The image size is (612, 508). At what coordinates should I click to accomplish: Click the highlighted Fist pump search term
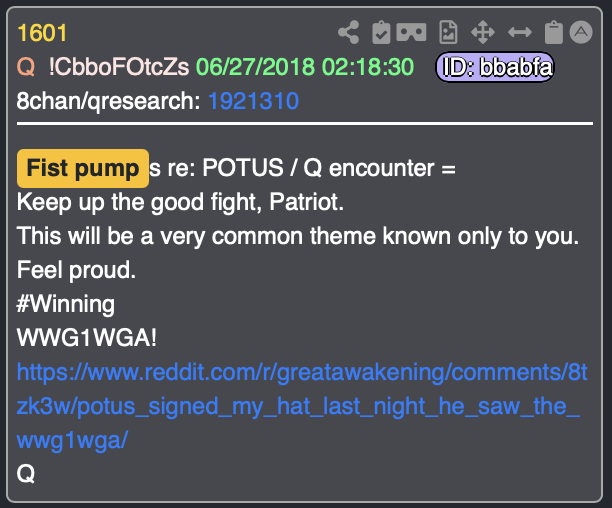pyautogui.click(x=83, y=169)
